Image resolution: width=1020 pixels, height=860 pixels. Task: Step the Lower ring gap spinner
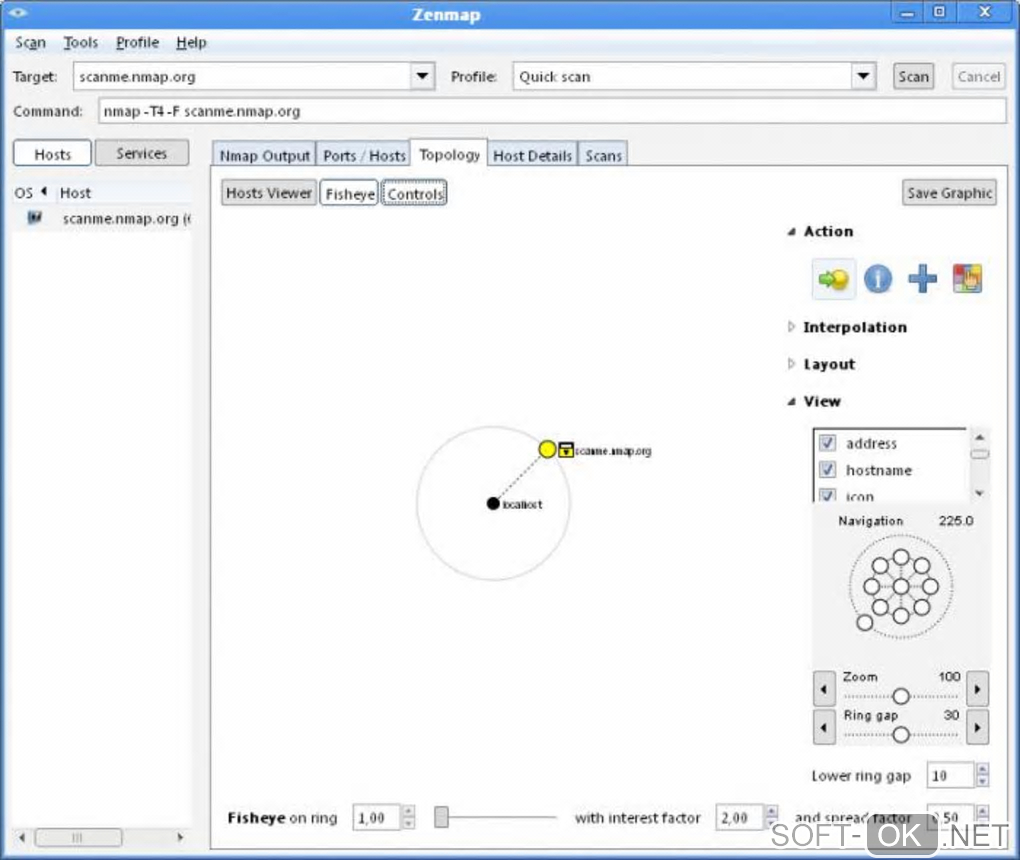[x=982, y=775]
